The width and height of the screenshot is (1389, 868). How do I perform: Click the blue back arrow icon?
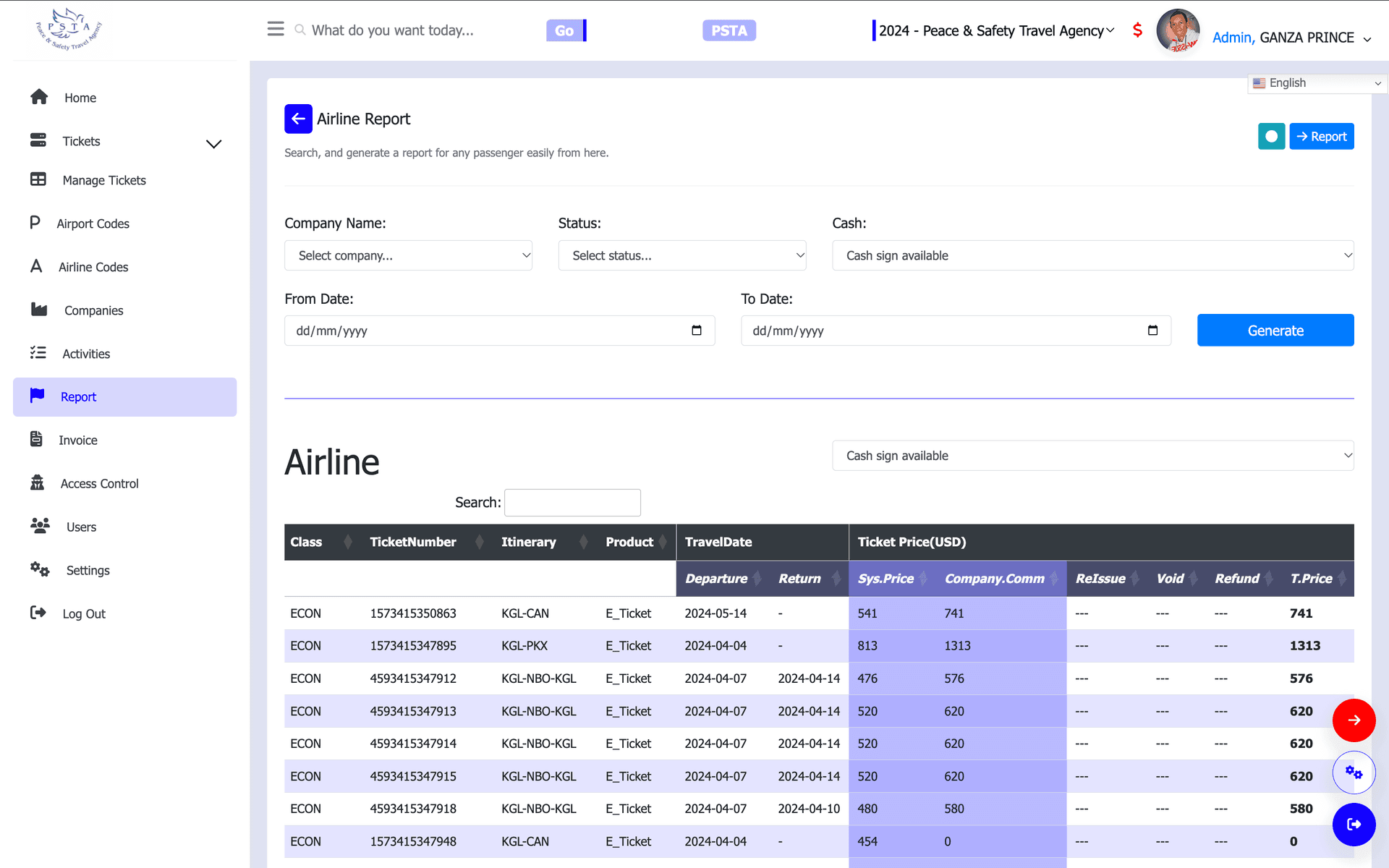point(298,119)
